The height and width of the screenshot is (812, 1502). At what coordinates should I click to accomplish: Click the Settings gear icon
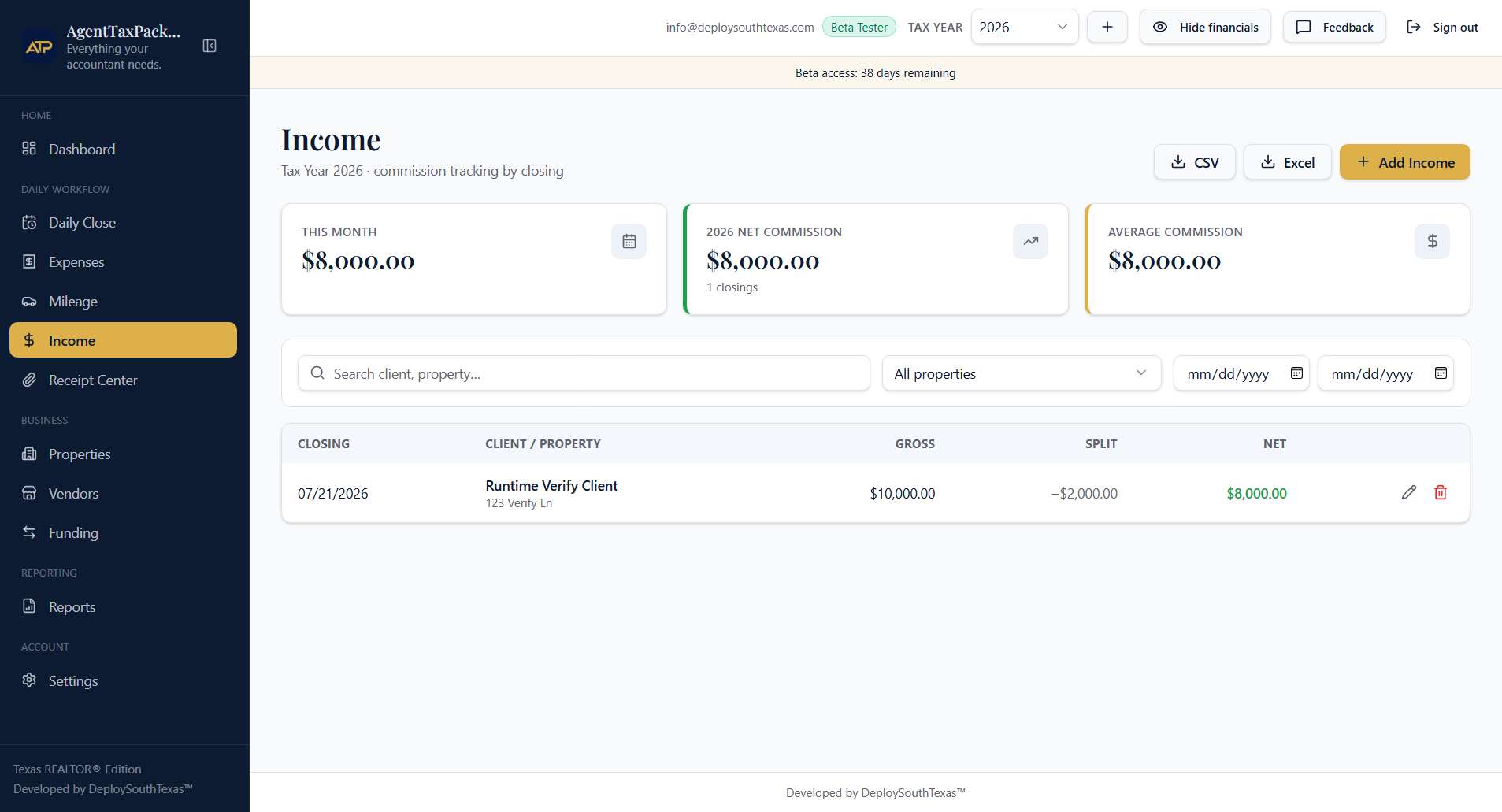(x=29, y=680)
